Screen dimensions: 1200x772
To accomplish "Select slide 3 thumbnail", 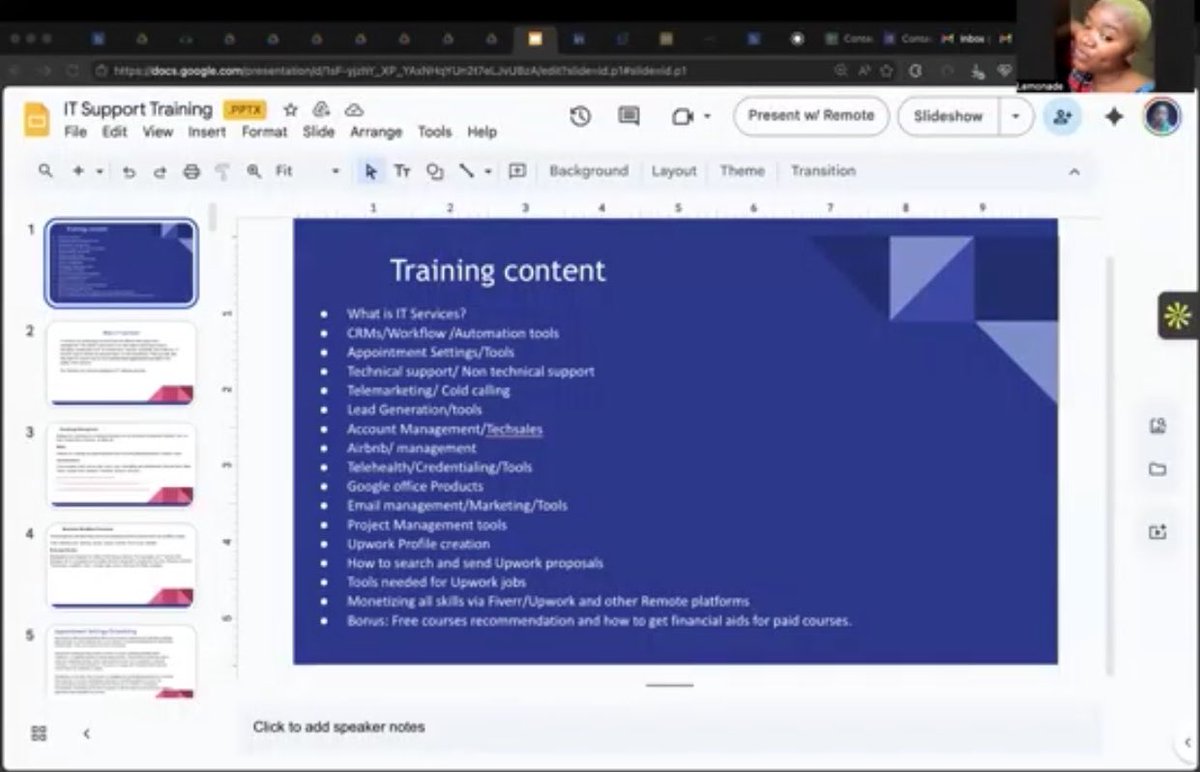I will (121, 465).
